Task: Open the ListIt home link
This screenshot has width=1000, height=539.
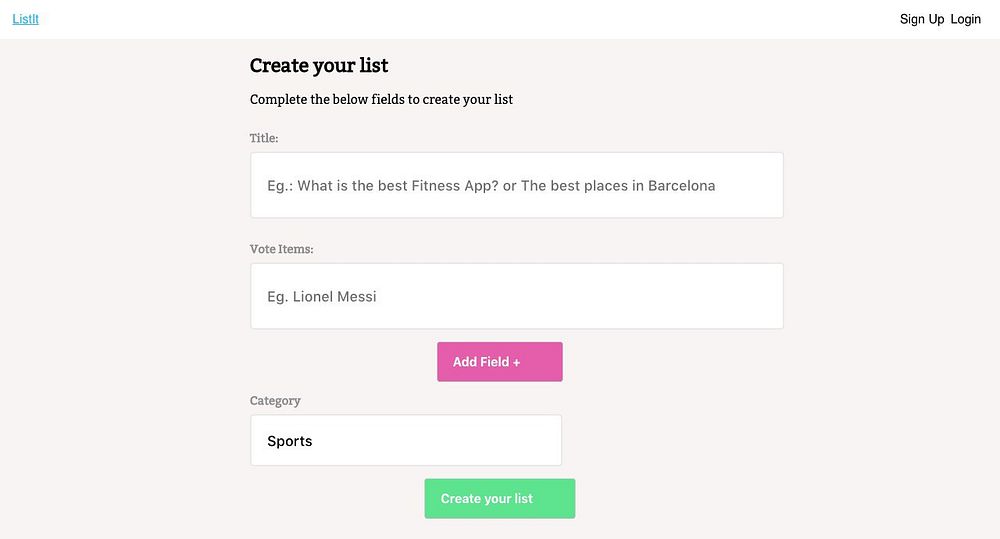Action: pyautogui.click(x=25, y=19)
